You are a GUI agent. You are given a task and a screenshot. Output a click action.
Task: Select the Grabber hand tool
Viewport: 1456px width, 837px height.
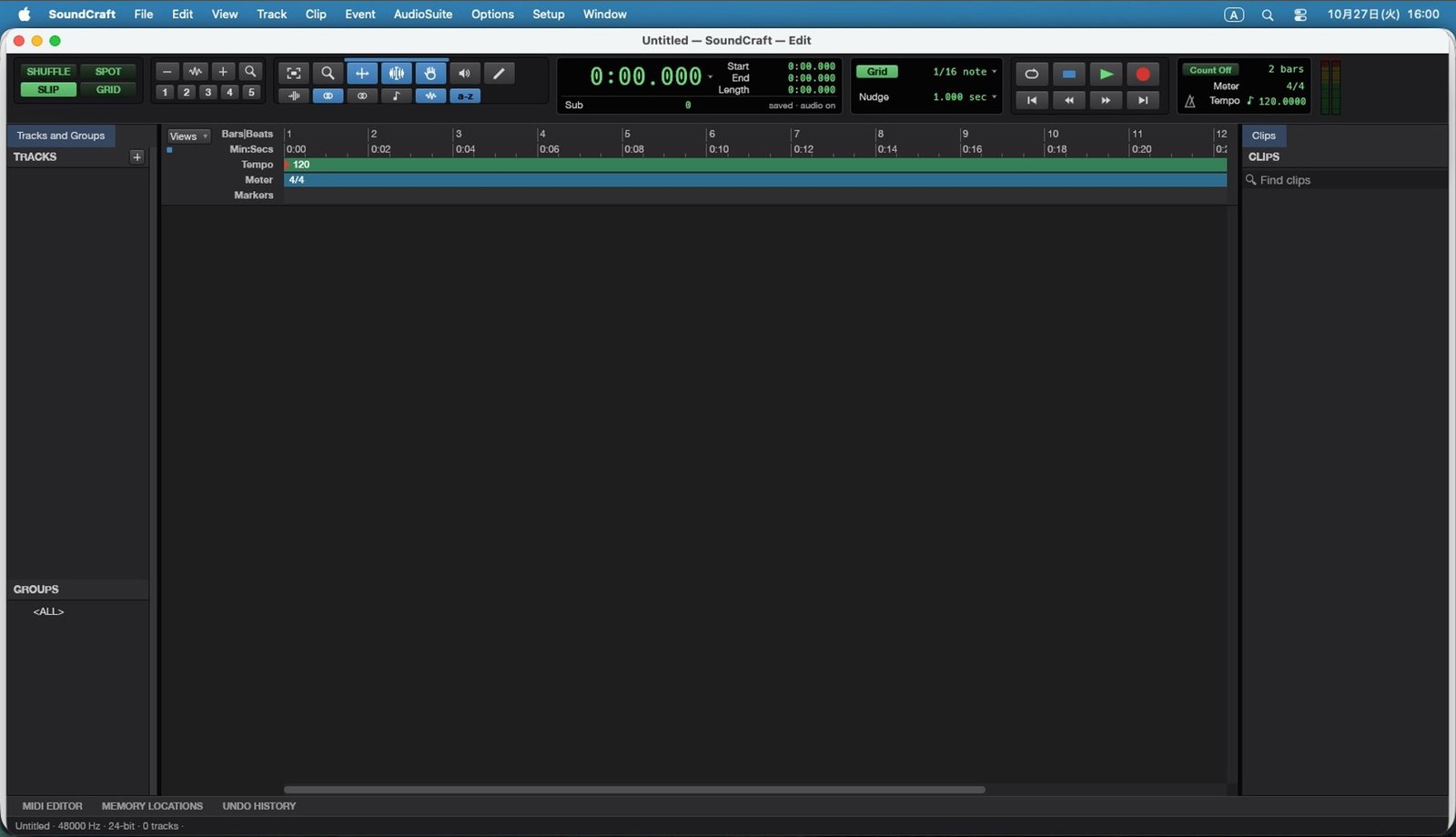(430, 74)
